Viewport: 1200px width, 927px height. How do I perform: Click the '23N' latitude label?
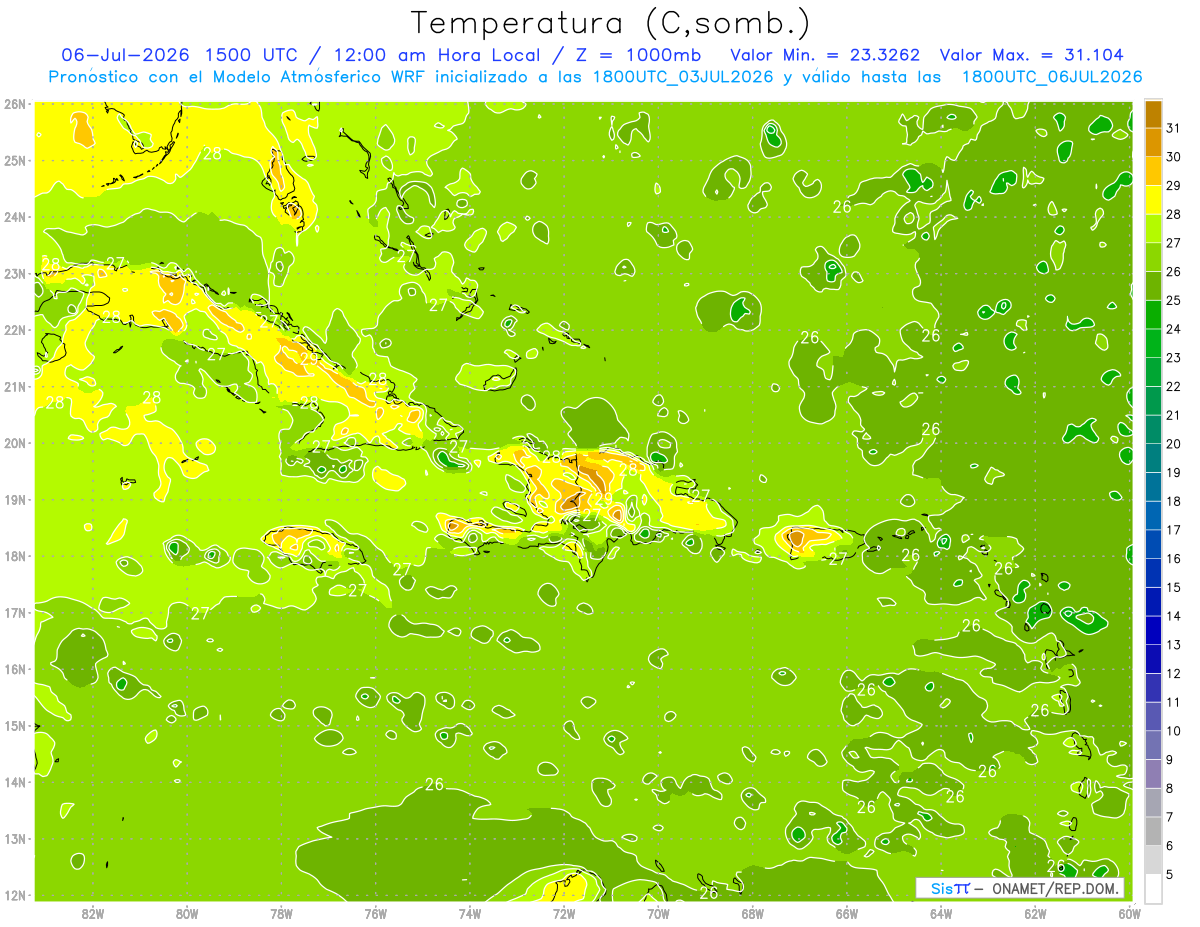[x=14, y=273]
